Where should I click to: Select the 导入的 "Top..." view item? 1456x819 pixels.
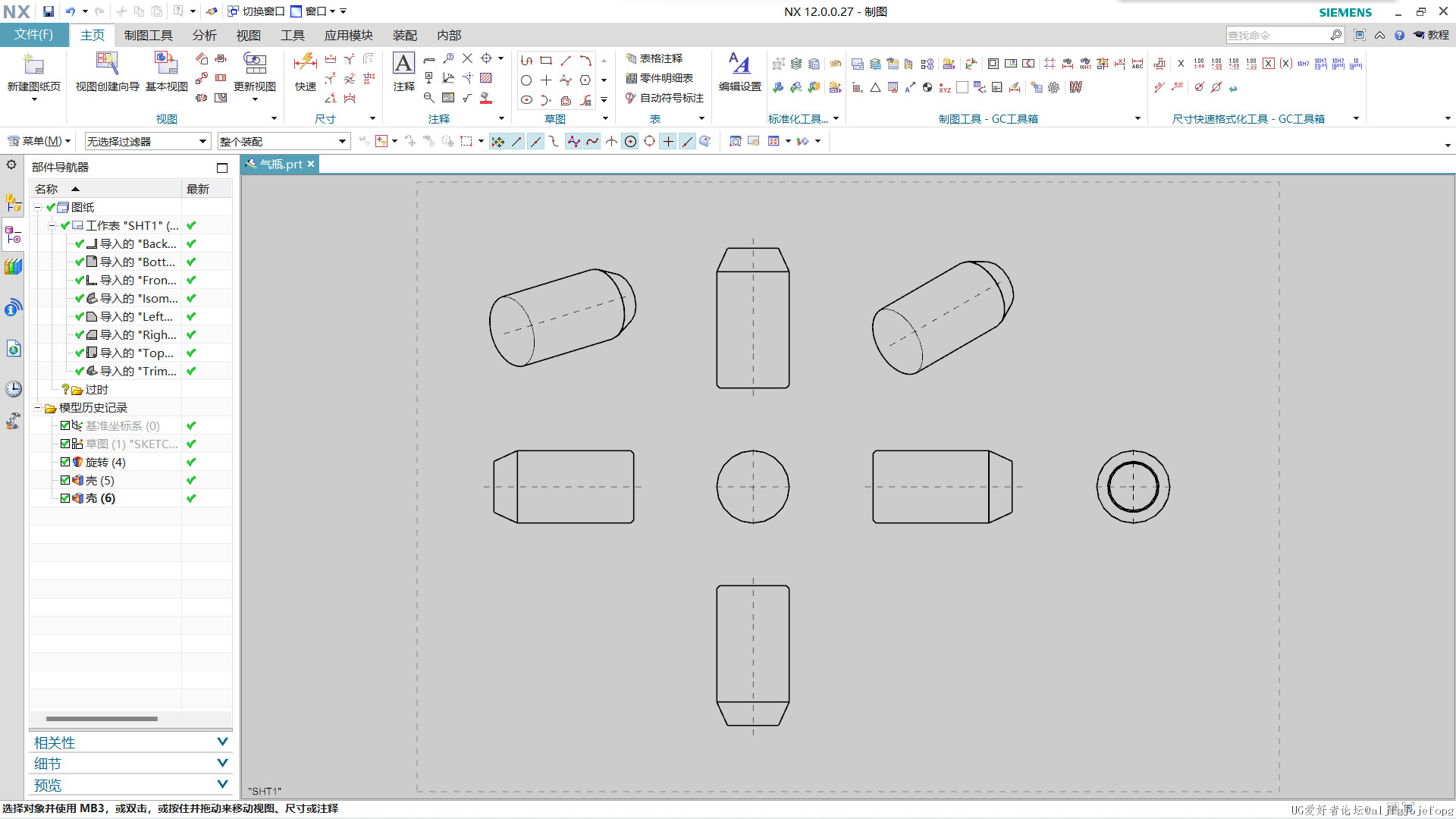[131, 353]
